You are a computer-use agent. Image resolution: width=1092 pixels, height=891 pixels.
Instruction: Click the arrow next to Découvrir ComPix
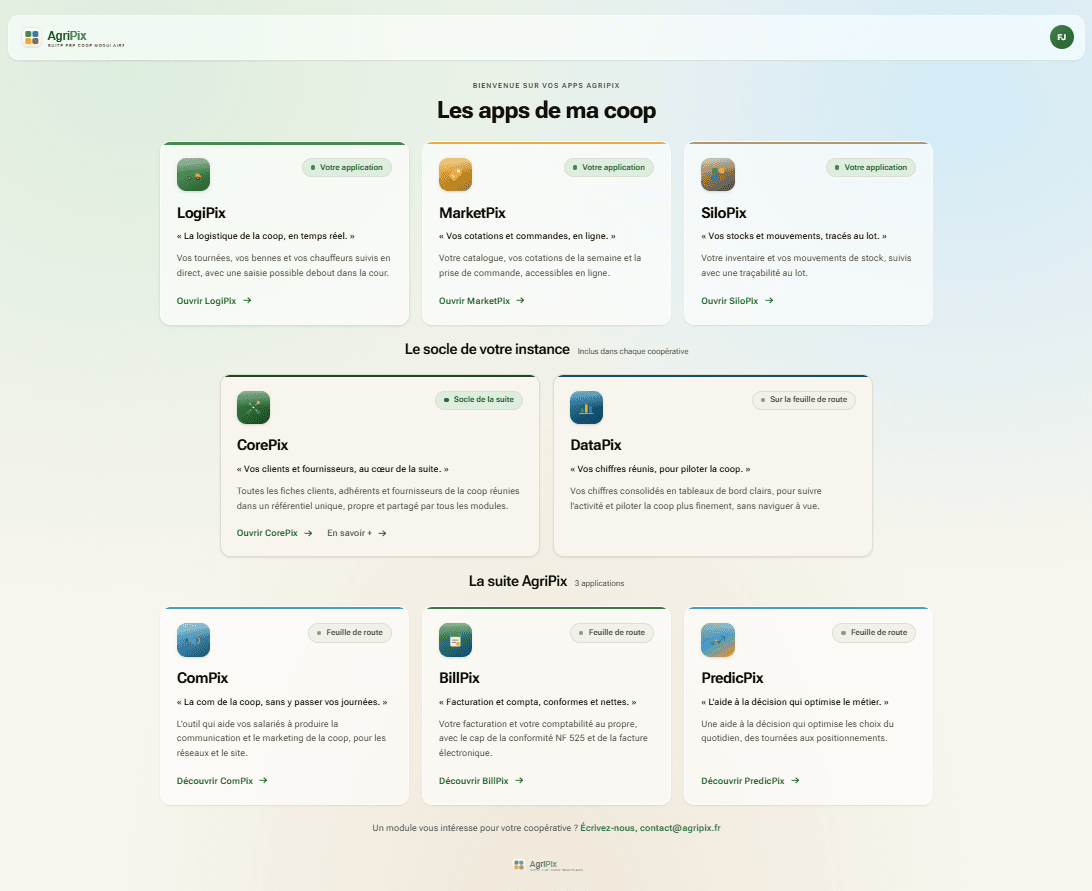(263, 780)
